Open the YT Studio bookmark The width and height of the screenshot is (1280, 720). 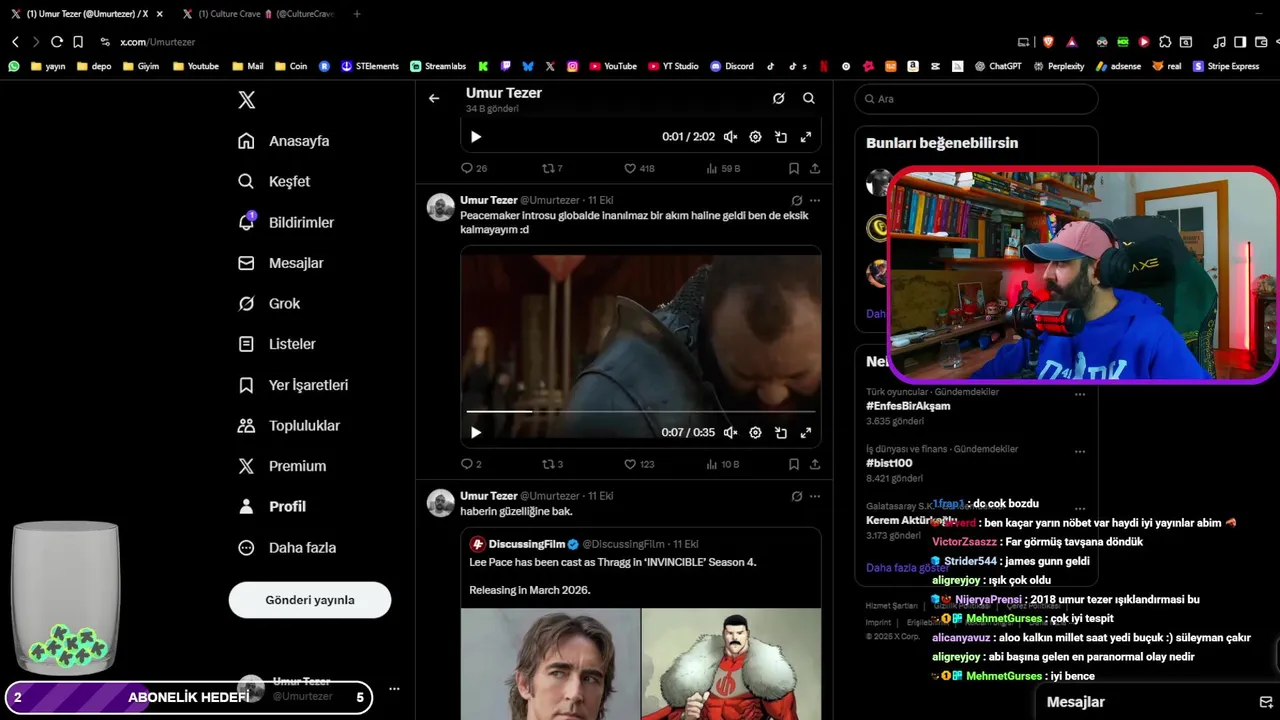coord(673,66)
